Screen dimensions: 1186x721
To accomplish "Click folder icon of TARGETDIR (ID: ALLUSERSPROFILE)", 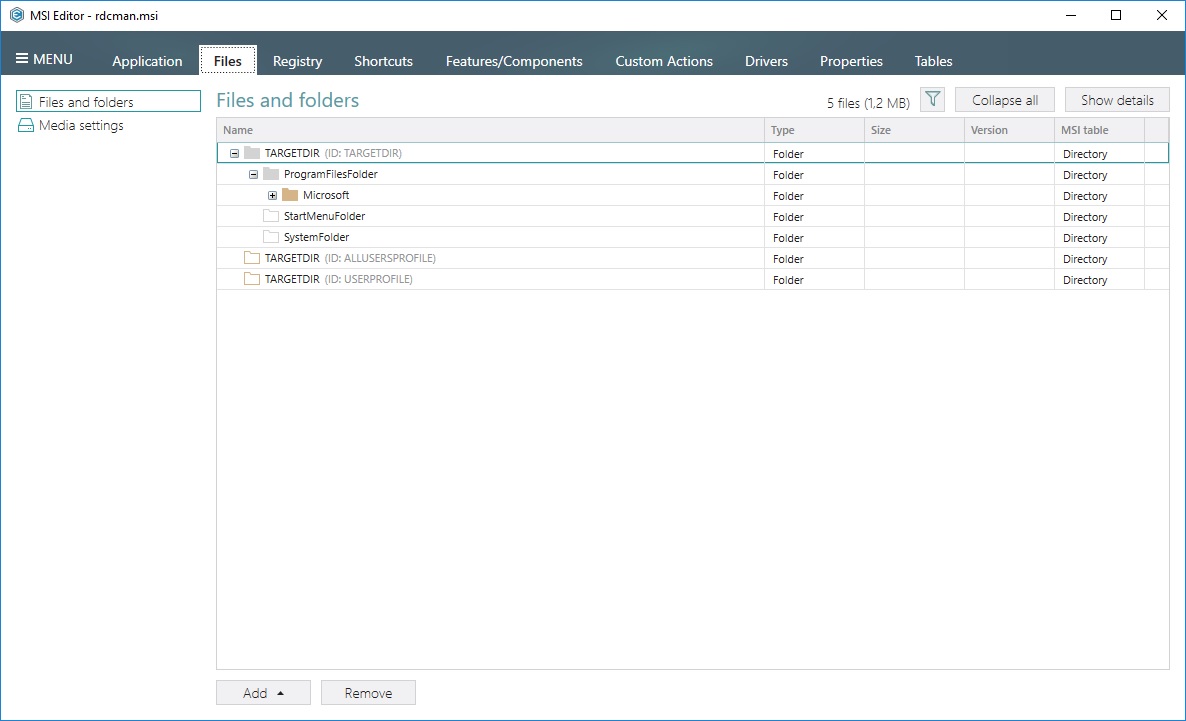I will point(252,258).
